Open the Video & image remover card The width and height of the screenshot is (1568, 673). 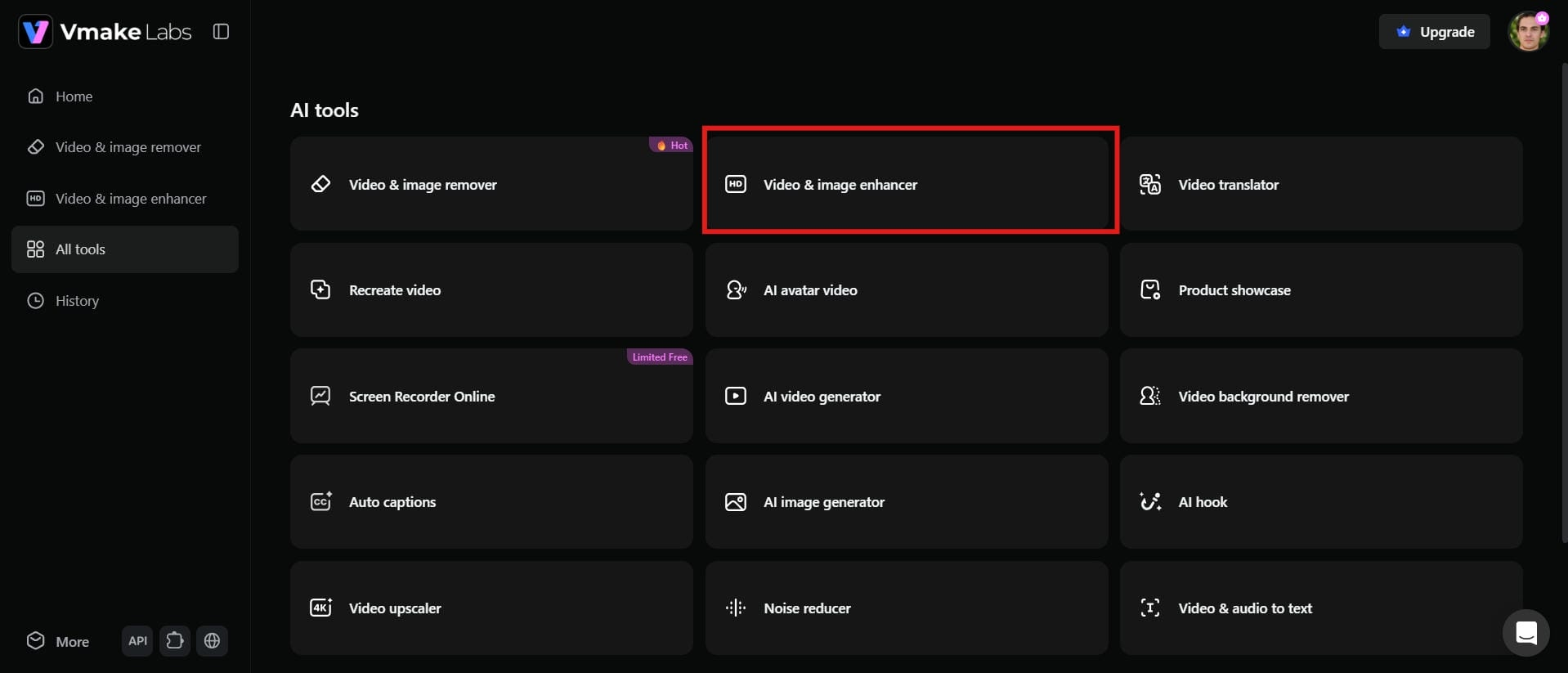pos(491,184)
